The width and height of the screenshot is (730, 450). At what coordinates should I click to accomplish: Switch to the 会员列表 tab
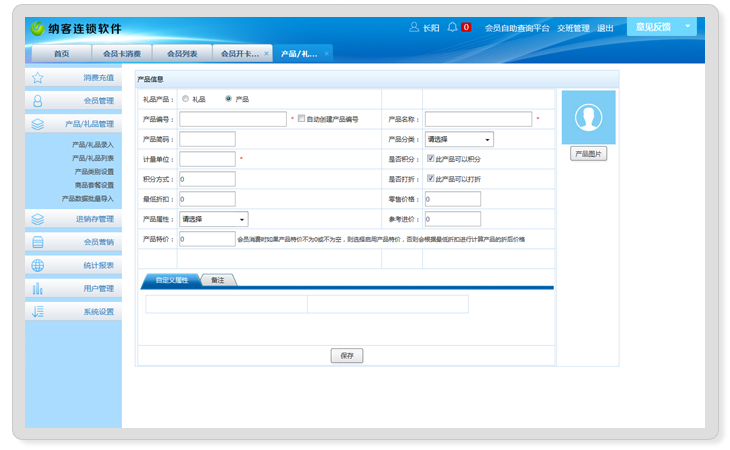point(182,53)
